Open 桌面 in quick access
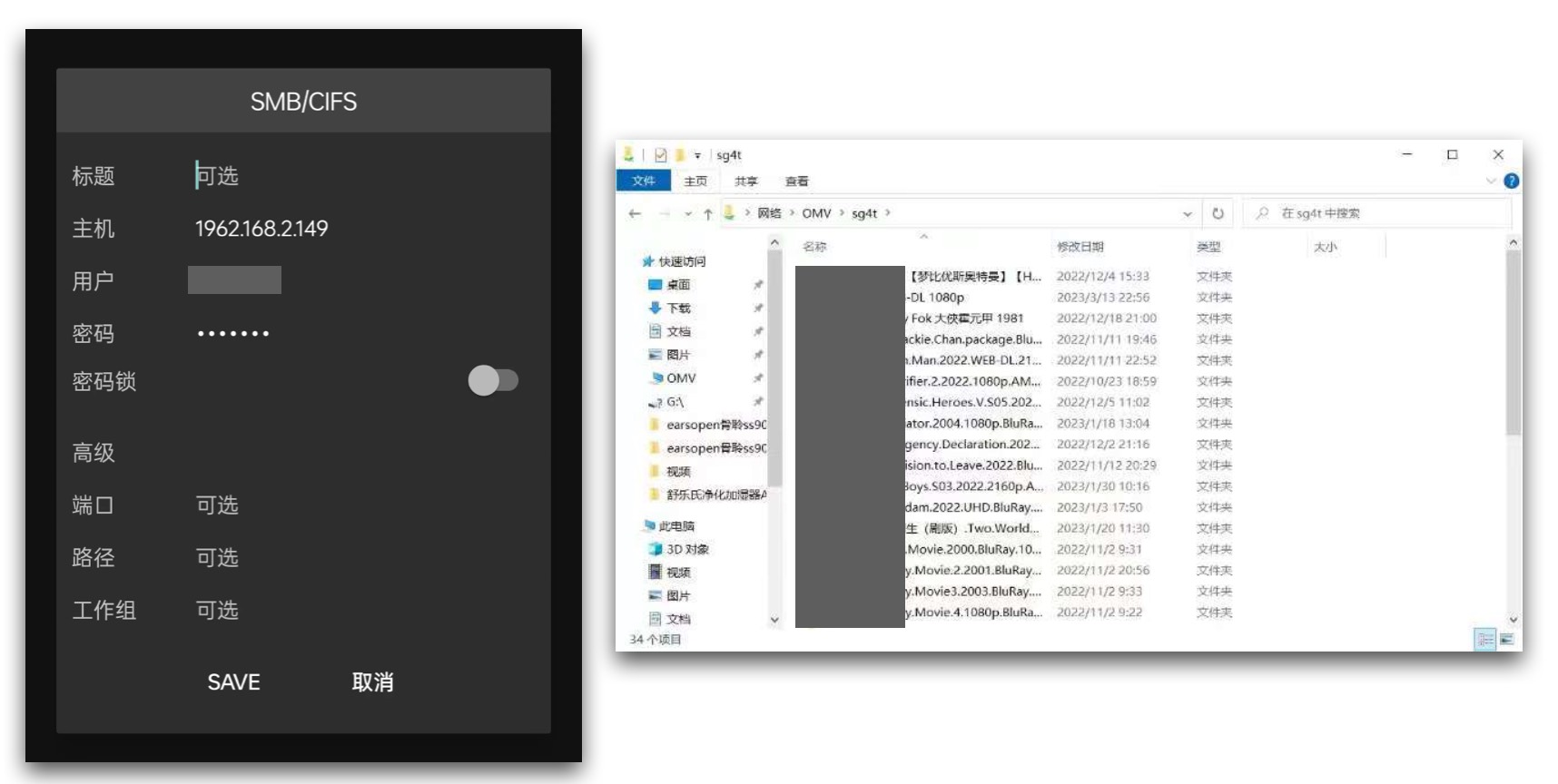The image size is (1558, 784). tap(669, 285)
